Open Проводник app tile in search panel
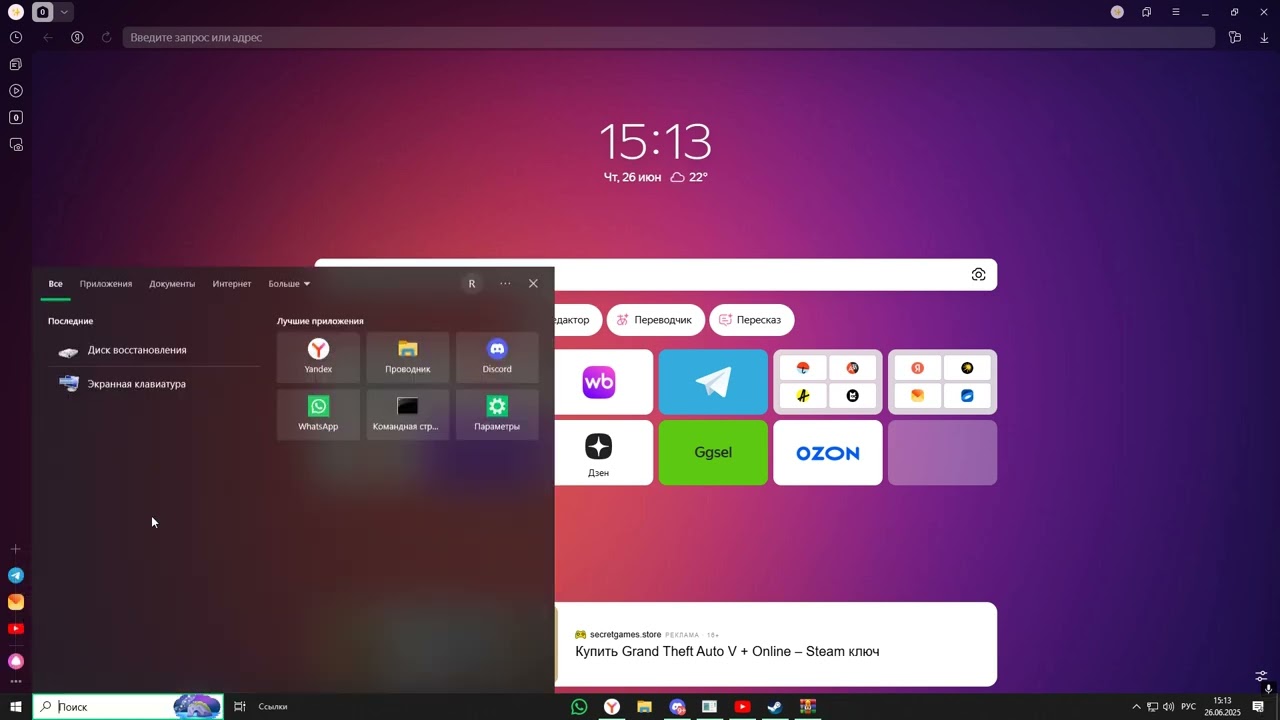Screen dimensions: 1280x720 tap(407, 357)
